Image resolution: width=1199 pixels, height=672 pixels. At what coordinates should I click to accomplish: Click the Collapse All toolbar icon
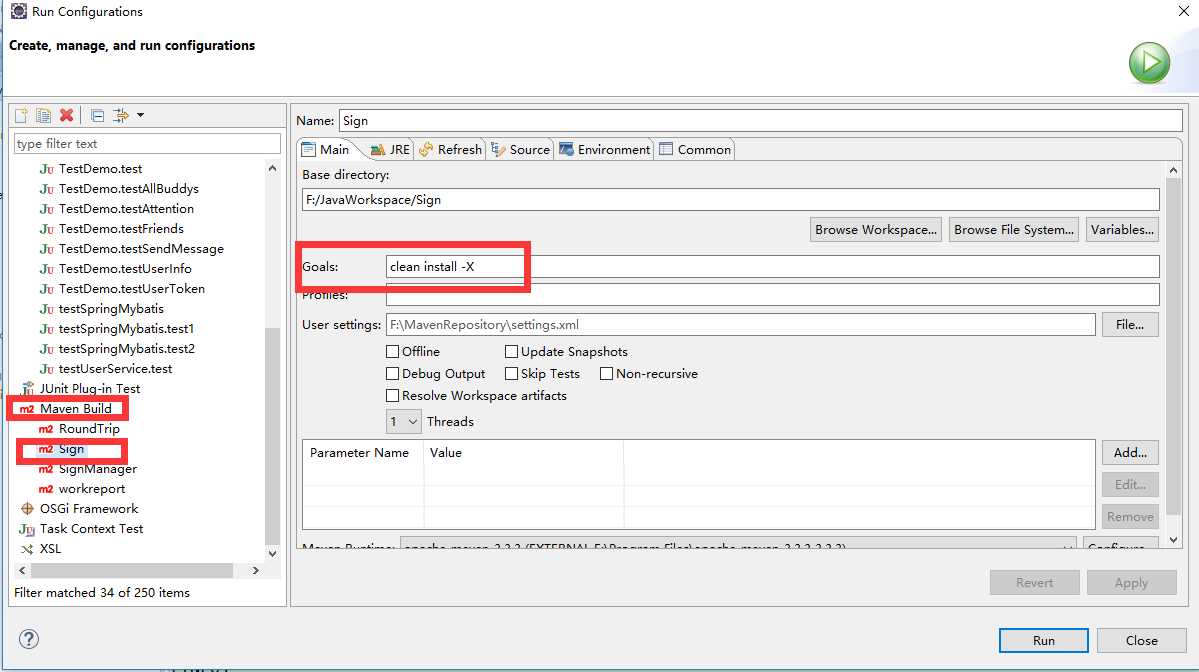[97, 115]
